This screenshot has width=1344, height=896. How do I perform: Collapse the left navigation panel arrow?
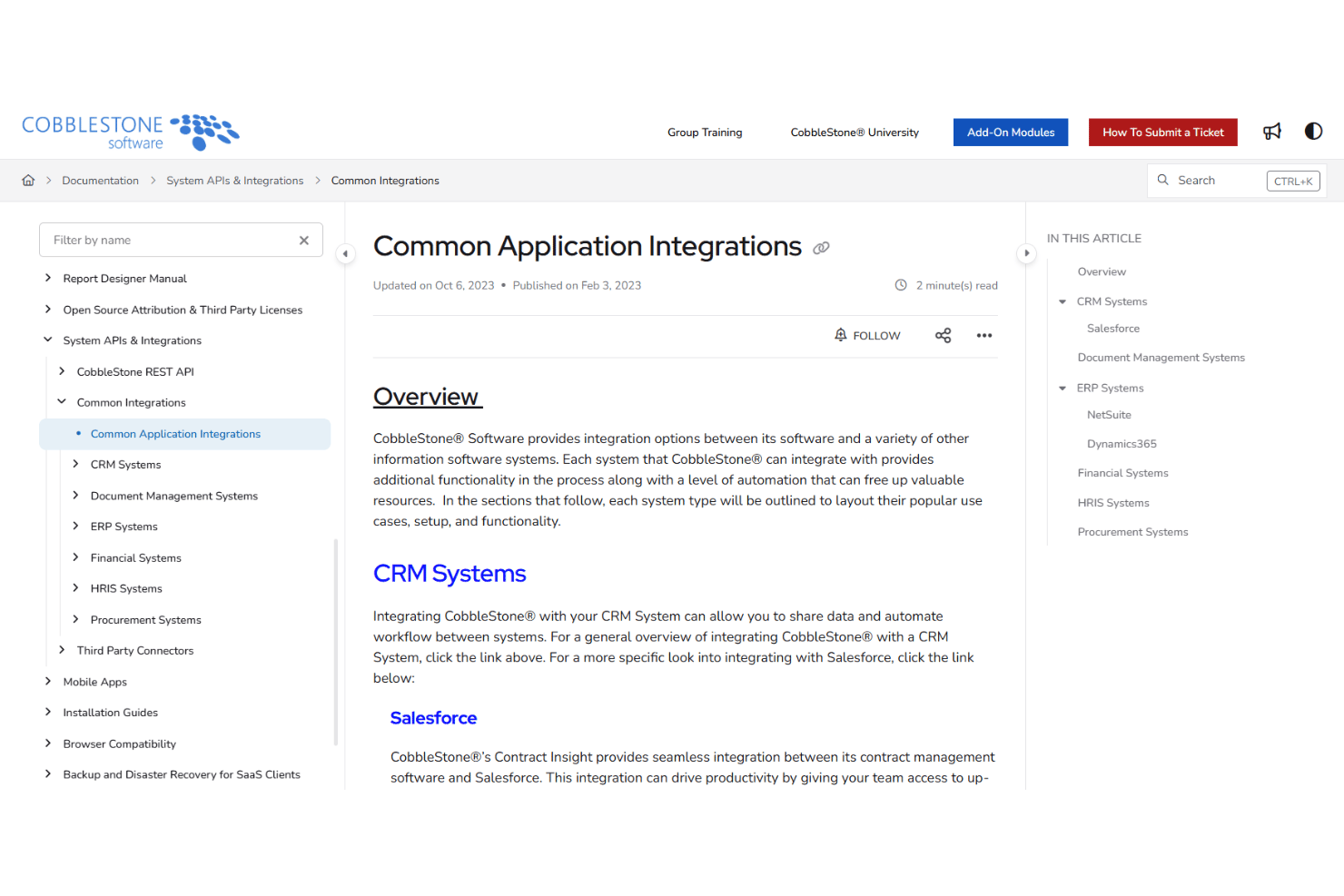click(x=345, y=253)
